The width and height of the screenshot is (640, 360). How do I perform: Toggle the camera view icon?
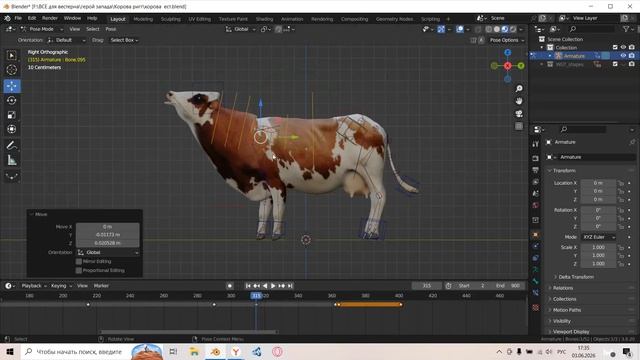pos(519,113)
